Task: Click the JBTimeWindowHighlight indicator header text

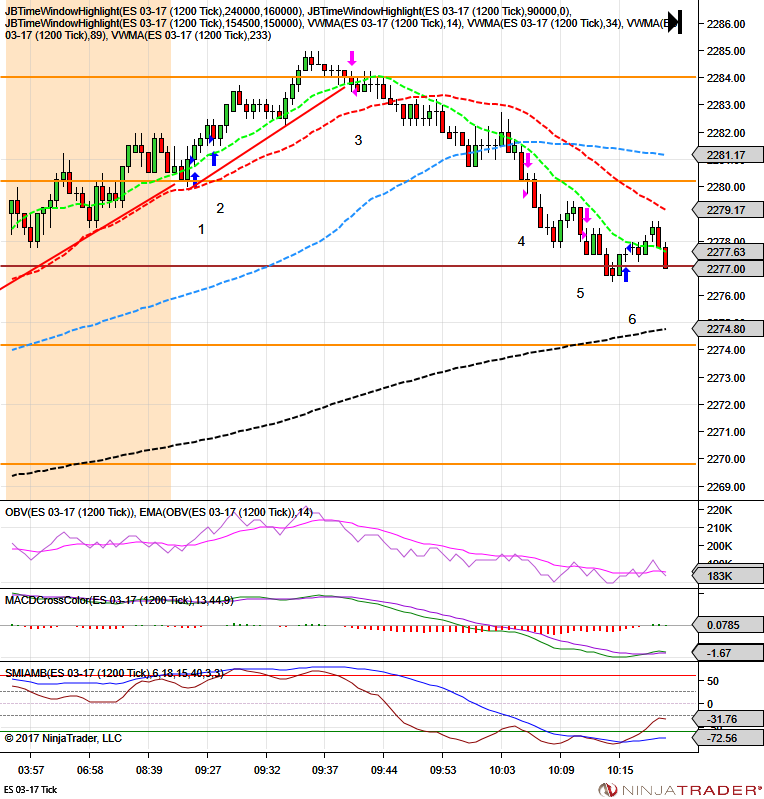Action: coord(341,23)
